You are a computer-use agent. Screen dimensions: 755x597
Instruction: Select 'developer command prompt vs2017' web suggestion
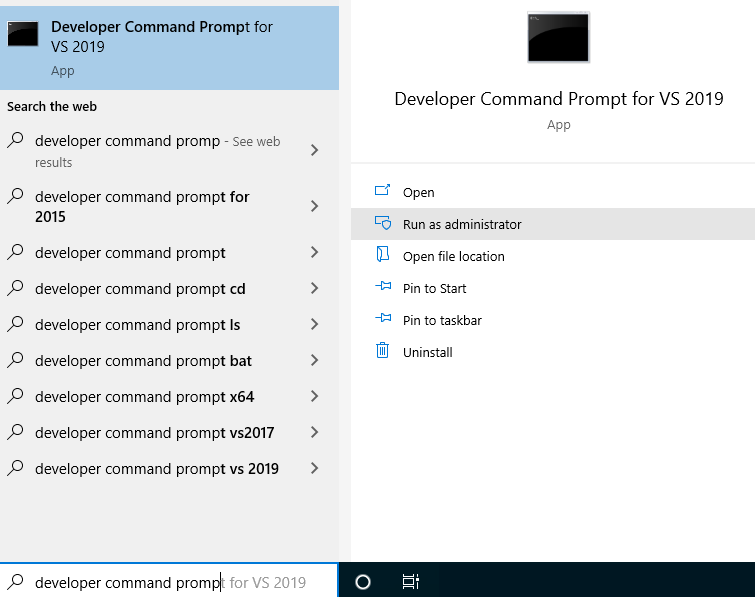pos(169,433)
